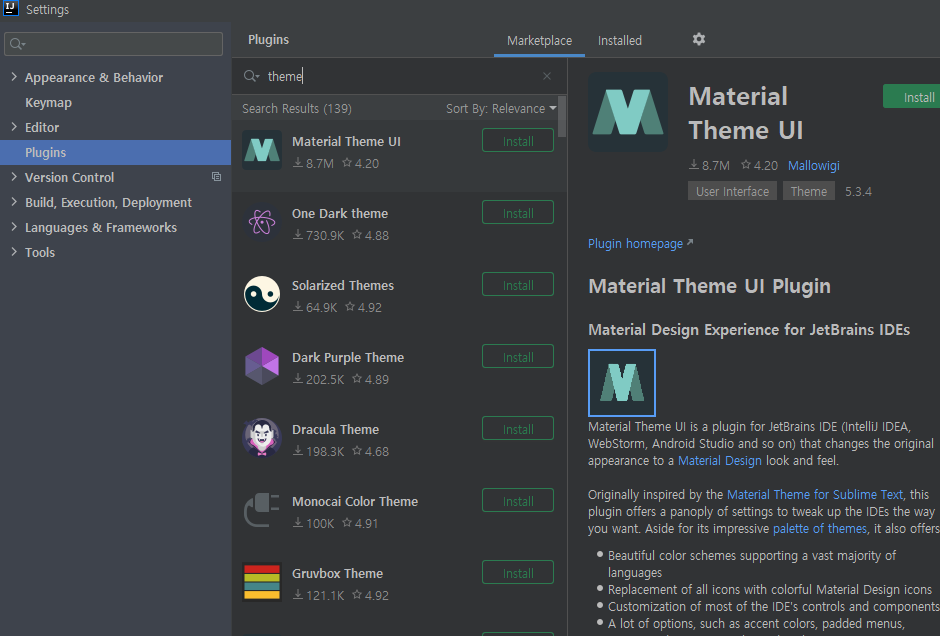
Task: Click the Monocai Color Theme plug icon
Action: (x=262, y=510)
